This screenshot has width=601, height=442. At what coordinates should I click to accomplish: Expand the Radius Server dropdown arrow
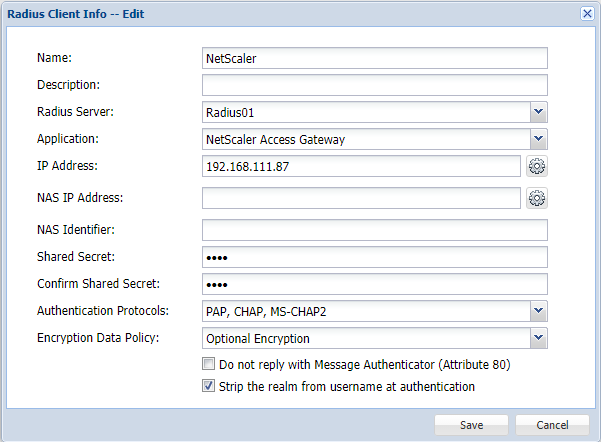point(538,112)
